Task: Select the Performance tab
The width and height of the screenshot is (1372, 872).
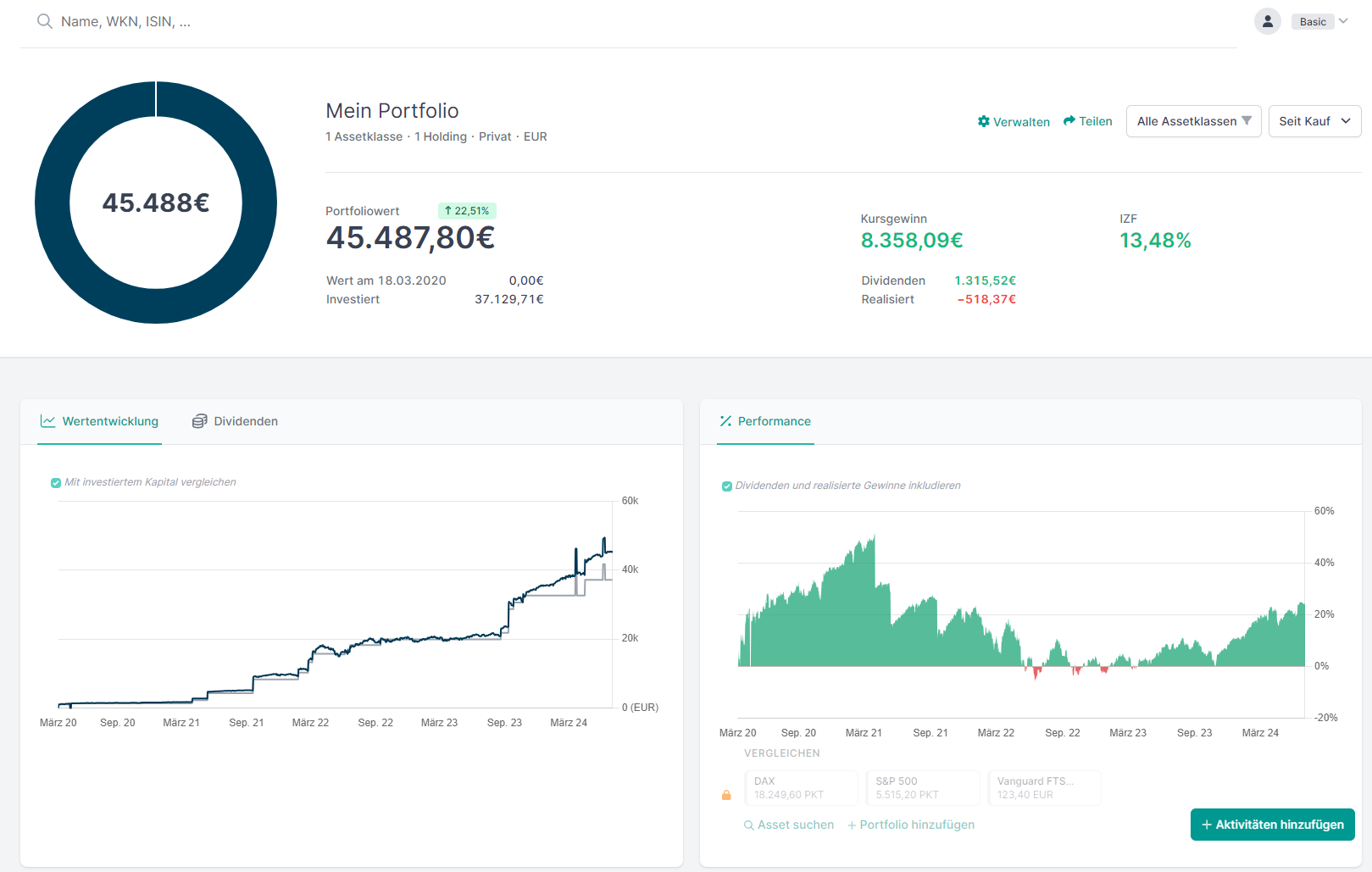Action: [765, 421]
